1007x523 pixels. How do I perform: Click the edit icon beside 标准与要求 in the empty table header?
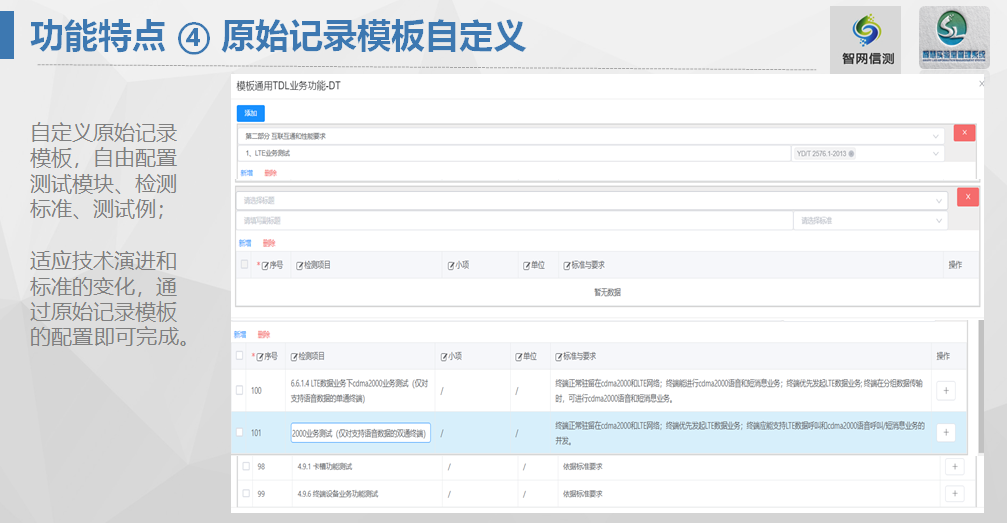(x=567, y=265)
